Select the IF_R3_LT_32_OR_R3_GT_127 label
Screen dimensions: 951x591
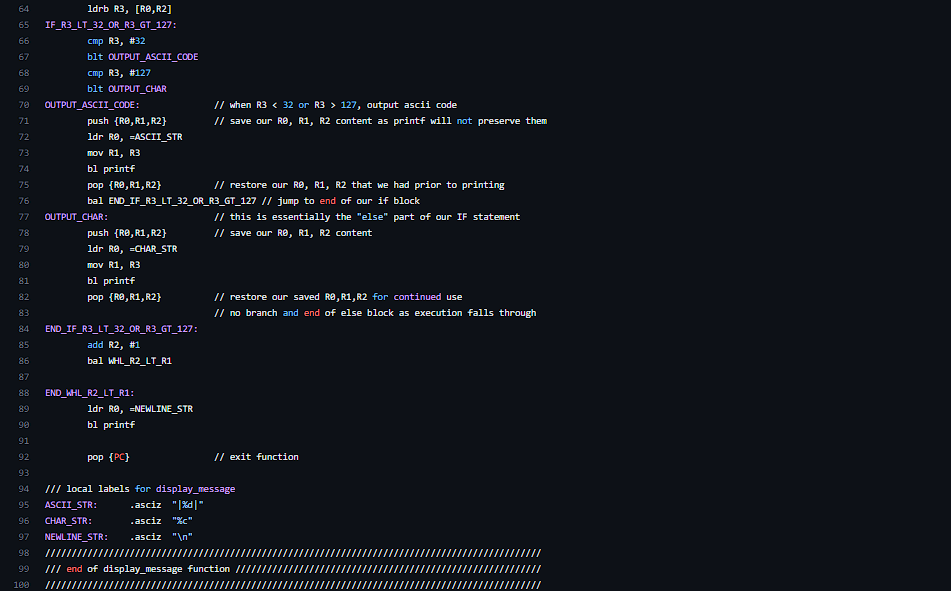point(110,24)
